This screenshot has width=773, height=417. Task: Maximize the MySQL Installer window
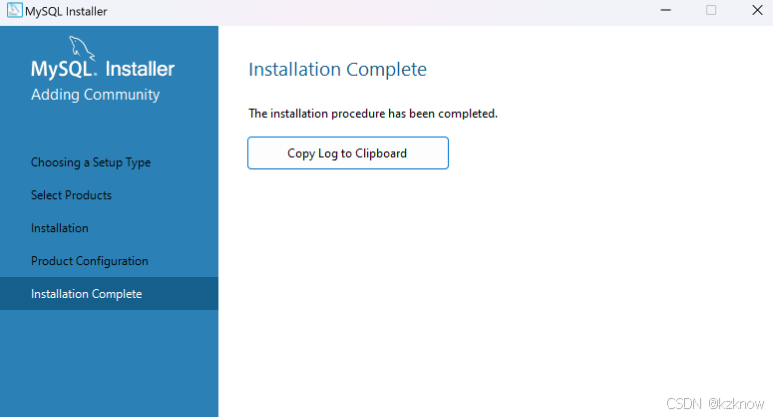coord(711,10)
